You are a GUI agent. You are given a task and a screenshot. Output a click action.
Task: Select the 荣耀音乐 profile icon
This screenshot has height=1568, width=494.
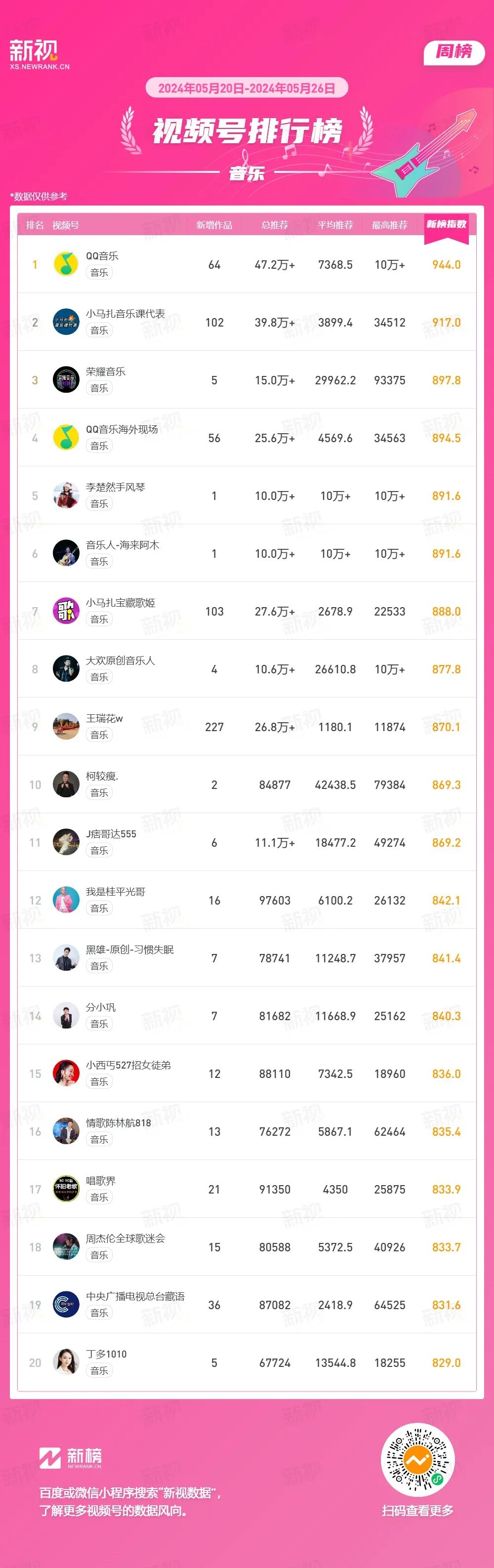coord(66,380)
